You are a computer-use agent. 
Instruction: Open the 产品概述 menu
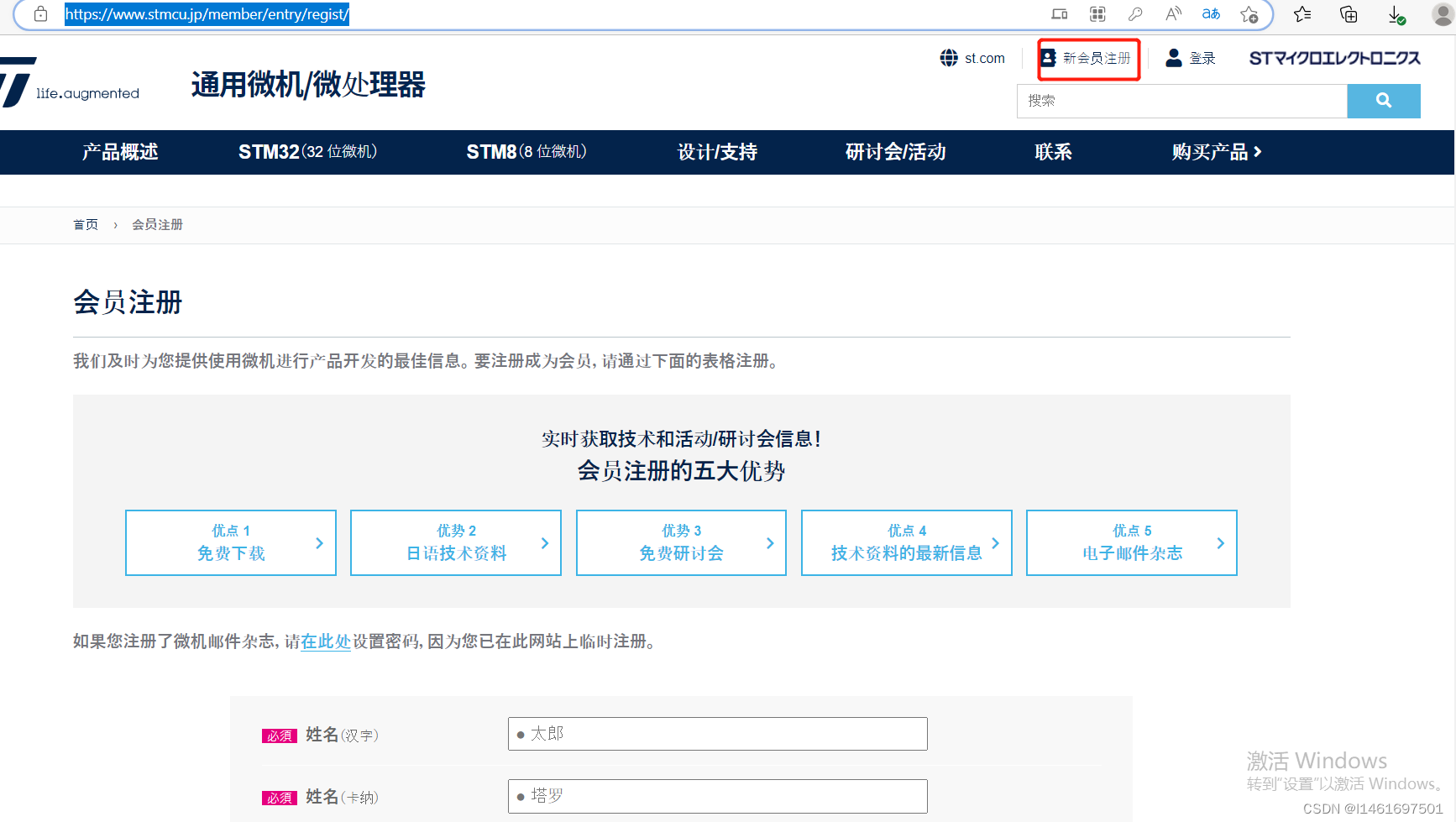120,152
